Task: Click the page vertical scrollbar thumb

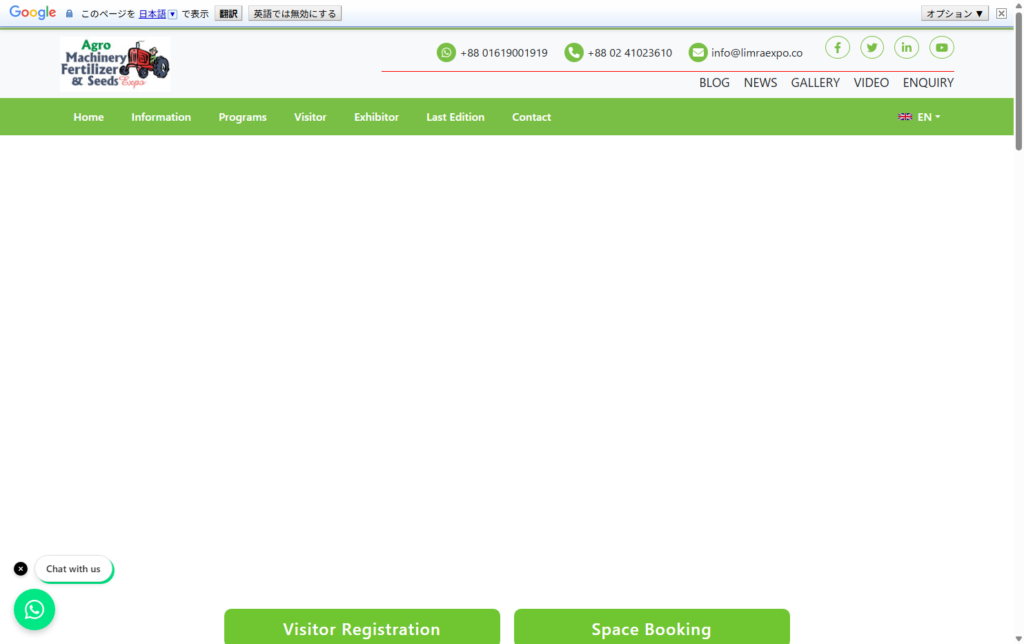Action: (x=1018, y=90)
